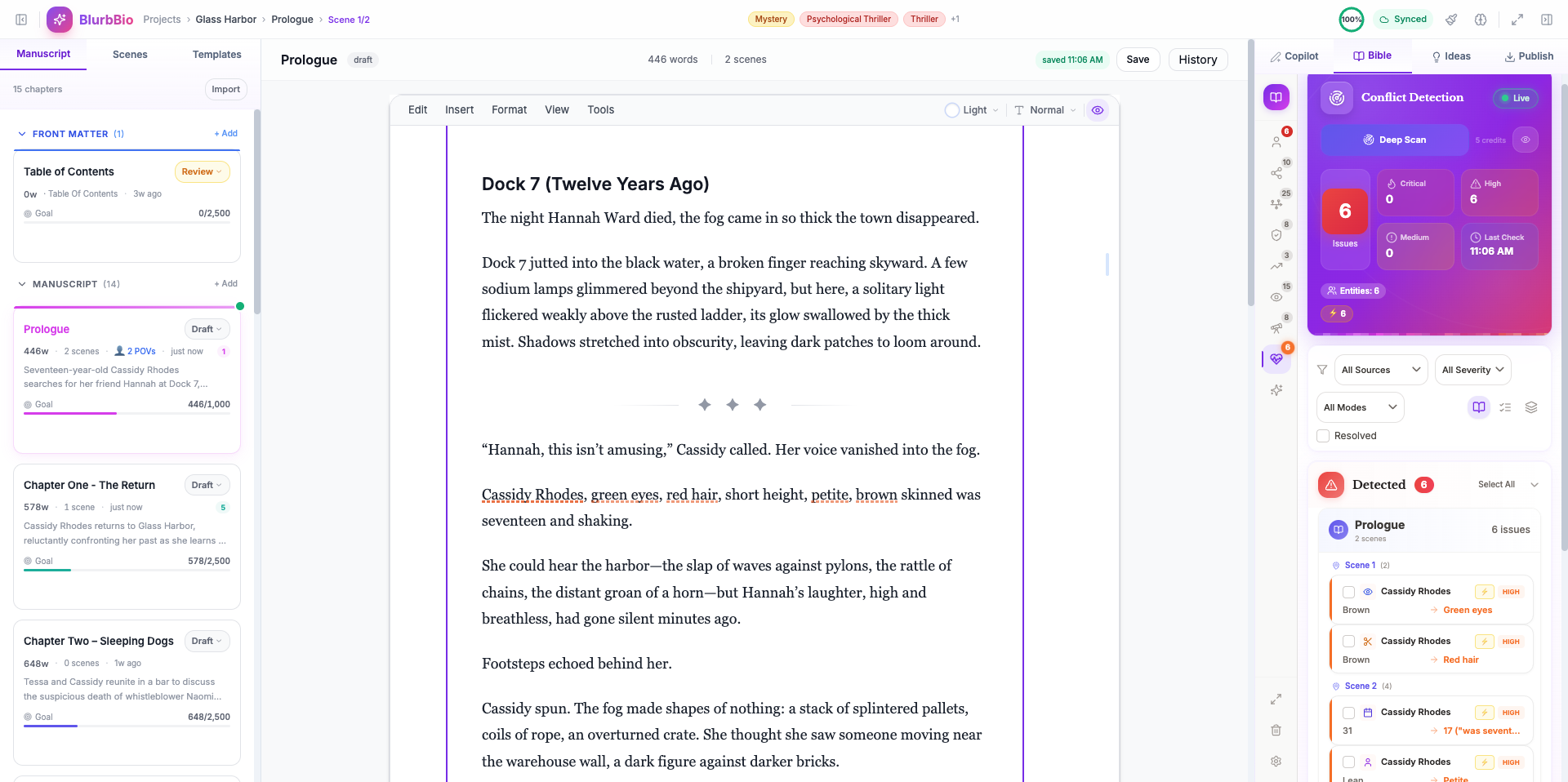Image resolution: width=1568 pixels, height=782 pixels.
Task: Open the History panel
Action: pos(1197,59)
